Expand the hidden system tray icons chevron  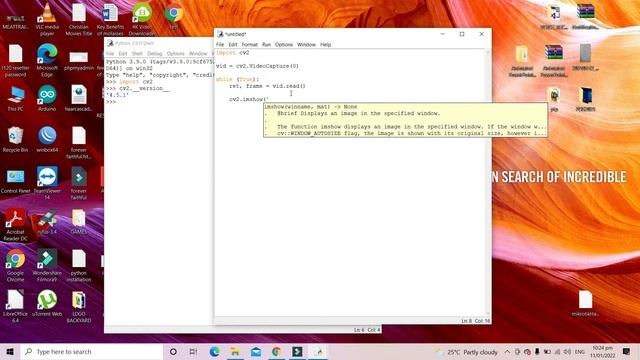[507, 352]
